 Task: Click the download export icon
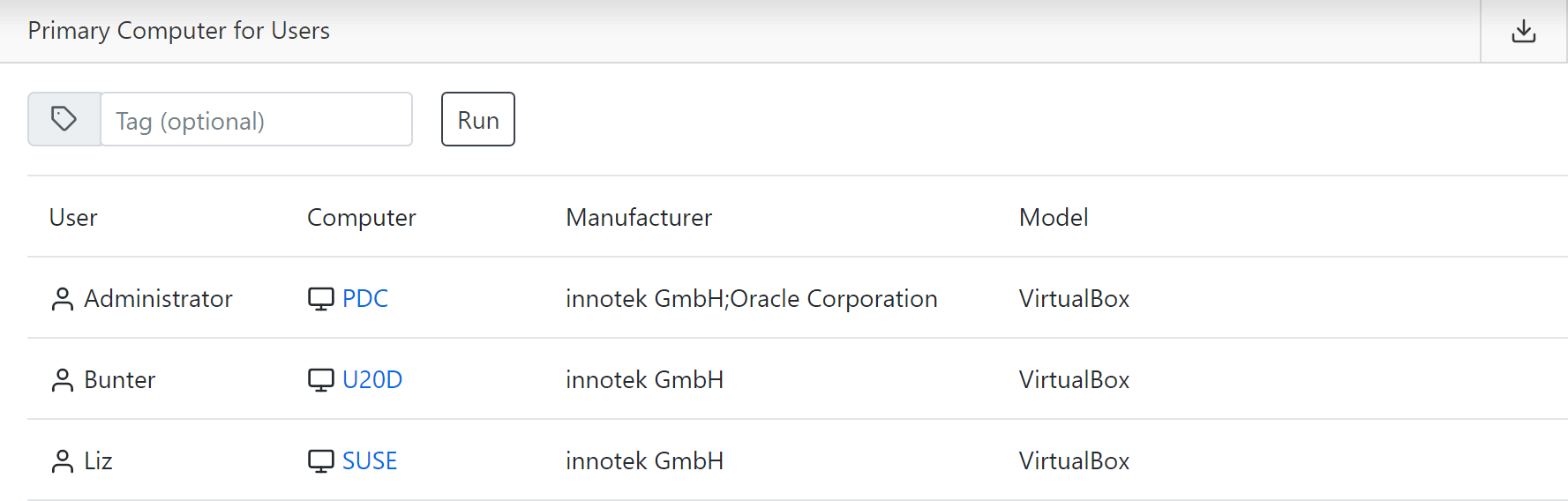tap(1523, 32)
